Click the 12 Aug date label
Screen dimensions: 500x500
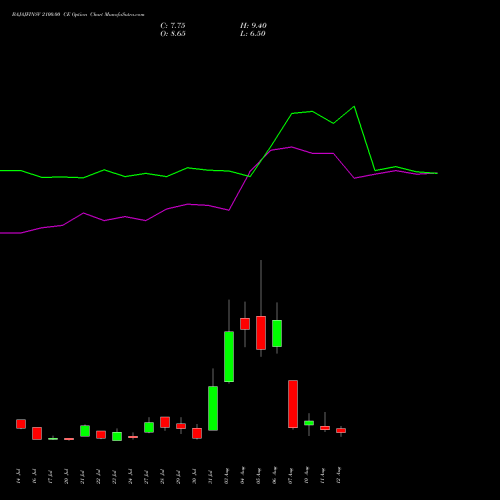[x=338, y=476]
